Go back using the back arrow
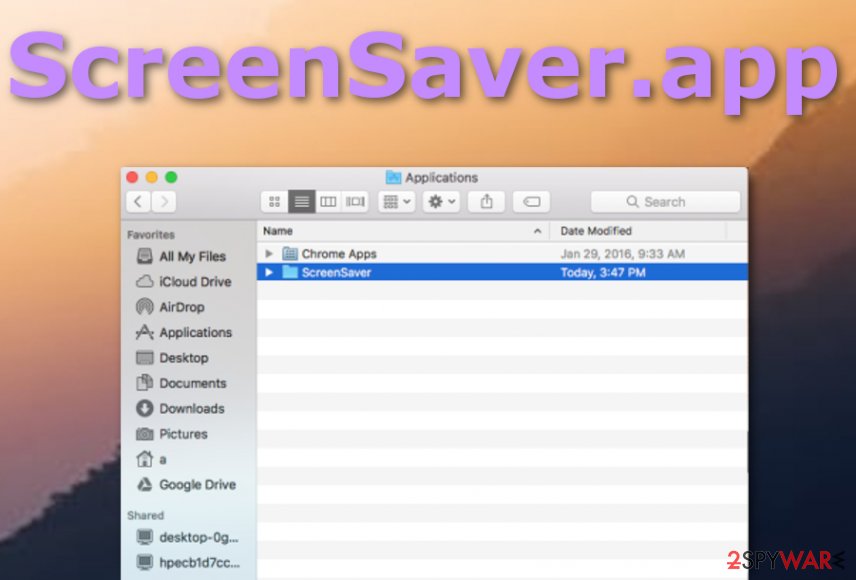This screenshot has width=856, height=580. click(137, 201)
